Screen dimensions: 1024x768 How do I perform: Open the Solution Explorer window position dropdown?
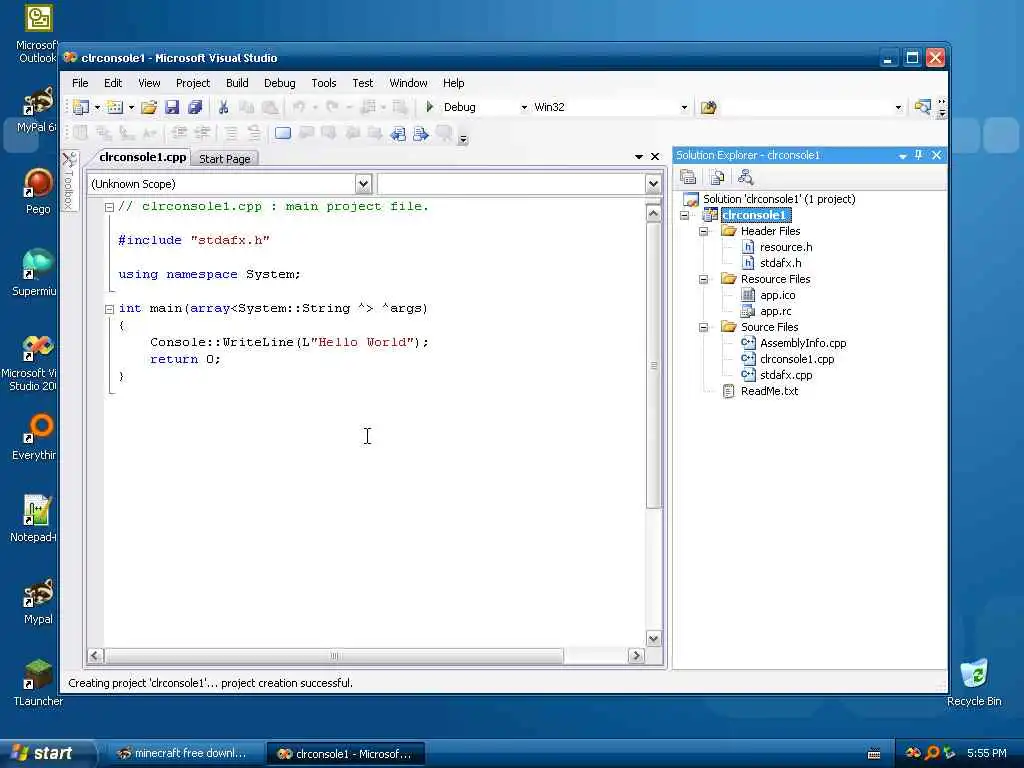[903, 155]
